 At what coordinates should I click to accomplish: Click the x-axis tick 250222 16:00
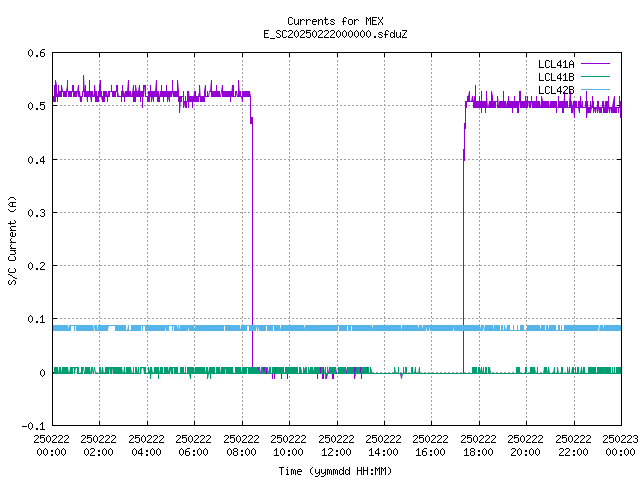pyautogui.click(x=430, y=445)
